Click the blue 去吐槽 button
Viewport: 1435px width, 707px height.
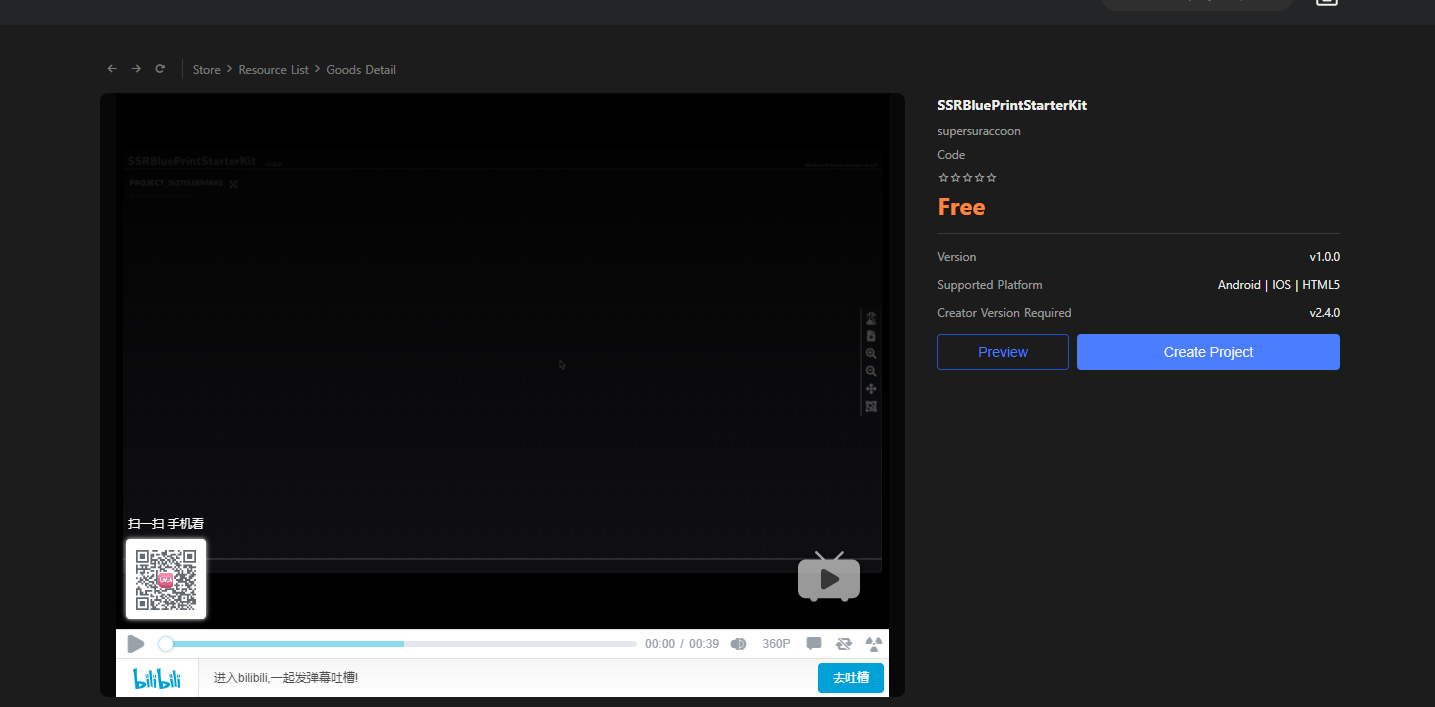click(x=851, y=678)
